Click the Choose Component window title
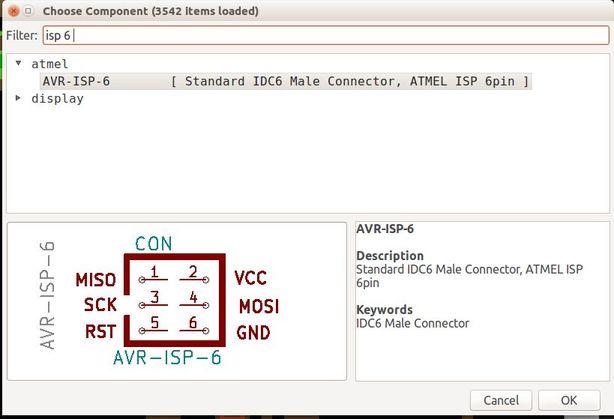The image size is (614, 419). point(151,11)
